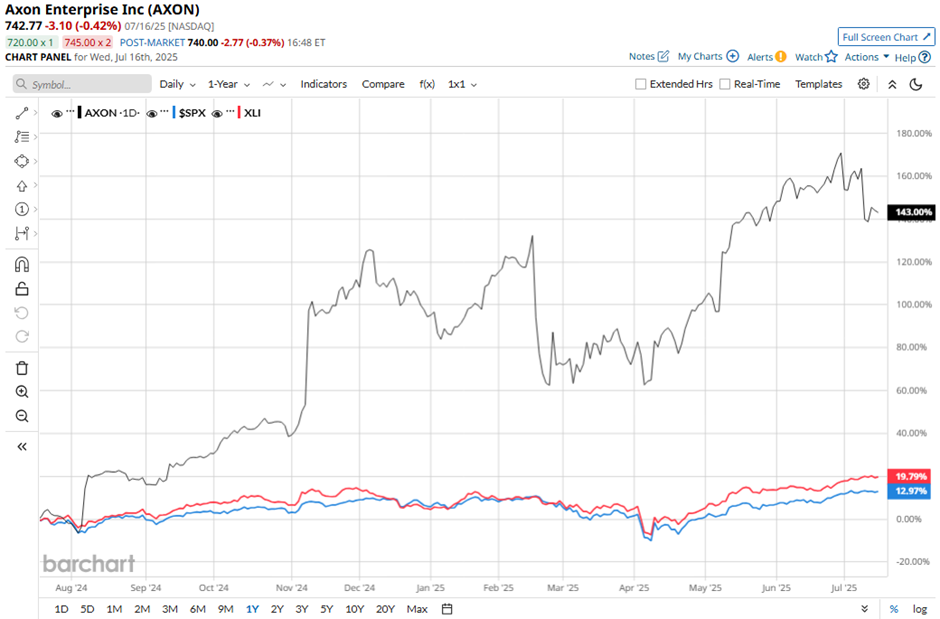Enable the Extended Hrs checkbox
The image size is (940, 619).
(640, 84)
